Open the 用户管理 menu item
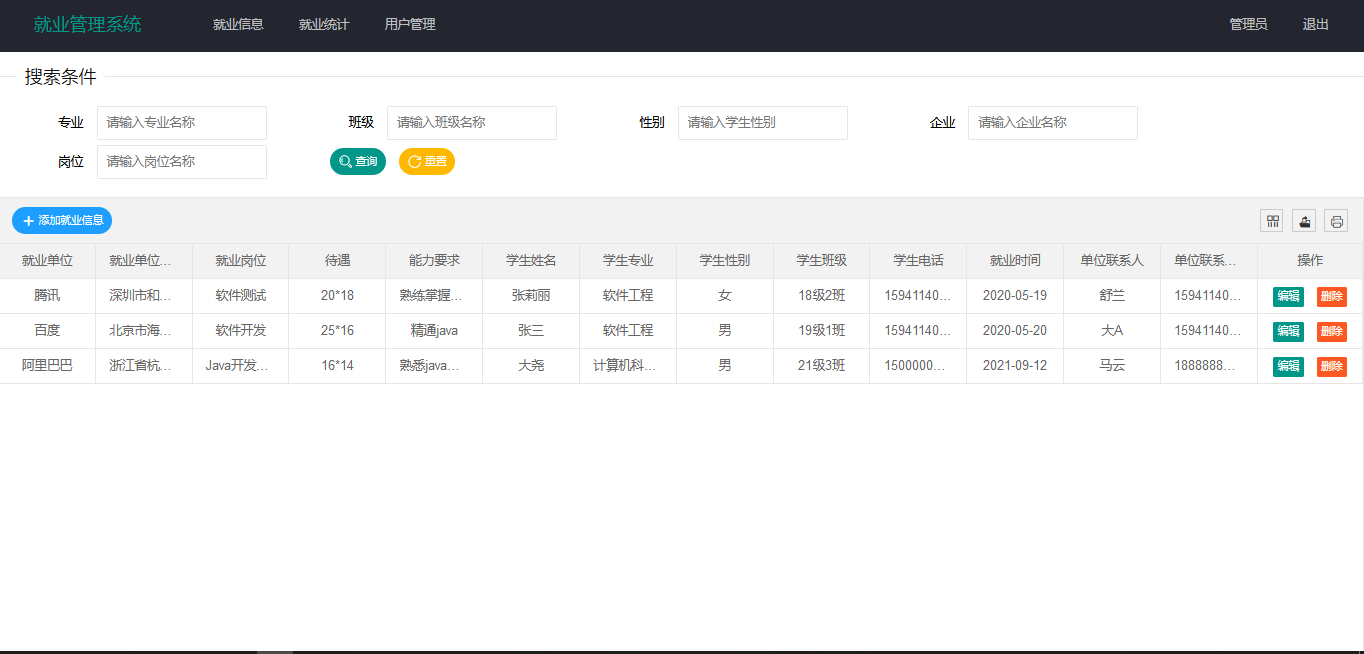The image size is (1364, 654). pyautogui.click(x=409, y=24)
